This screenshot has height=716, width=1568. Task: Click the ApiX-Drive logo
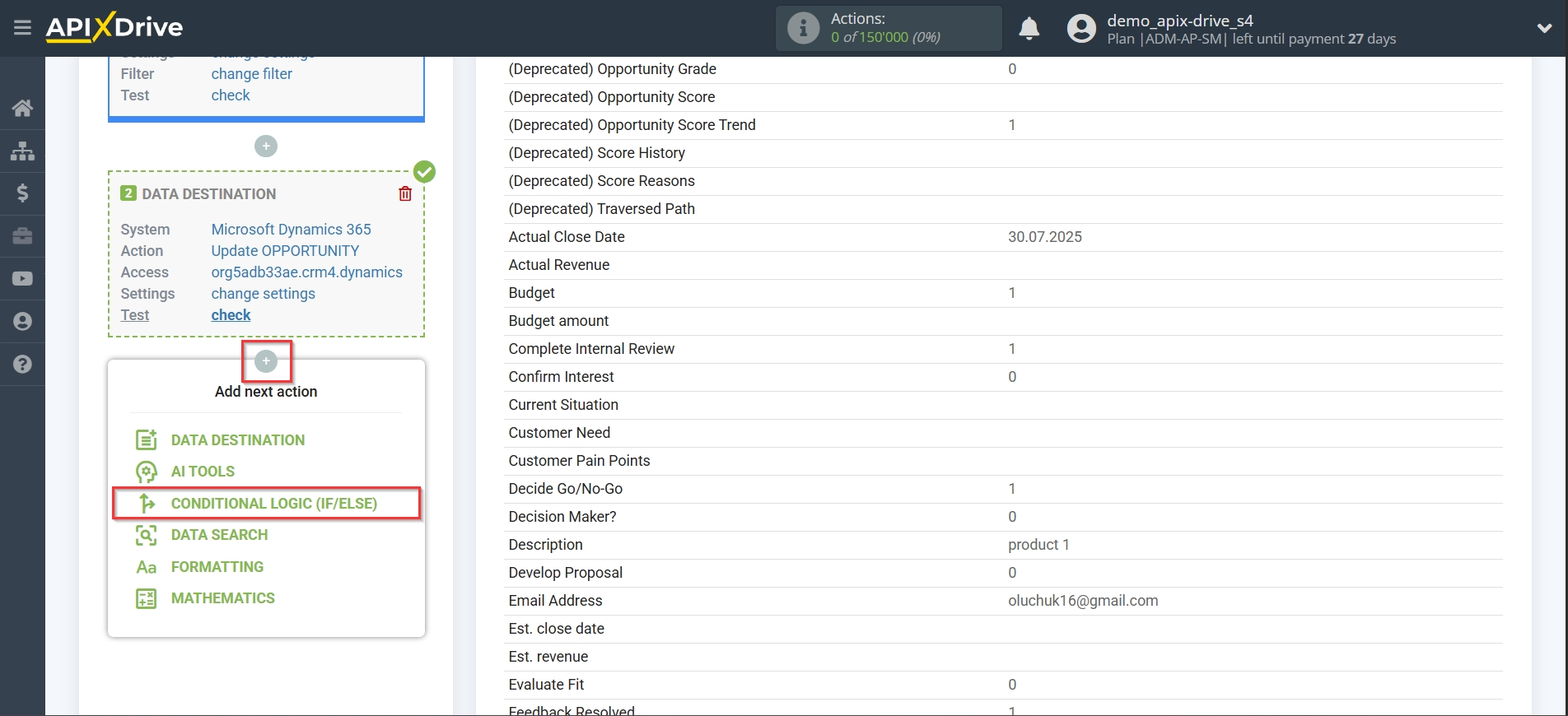click(x=114, y=27)
